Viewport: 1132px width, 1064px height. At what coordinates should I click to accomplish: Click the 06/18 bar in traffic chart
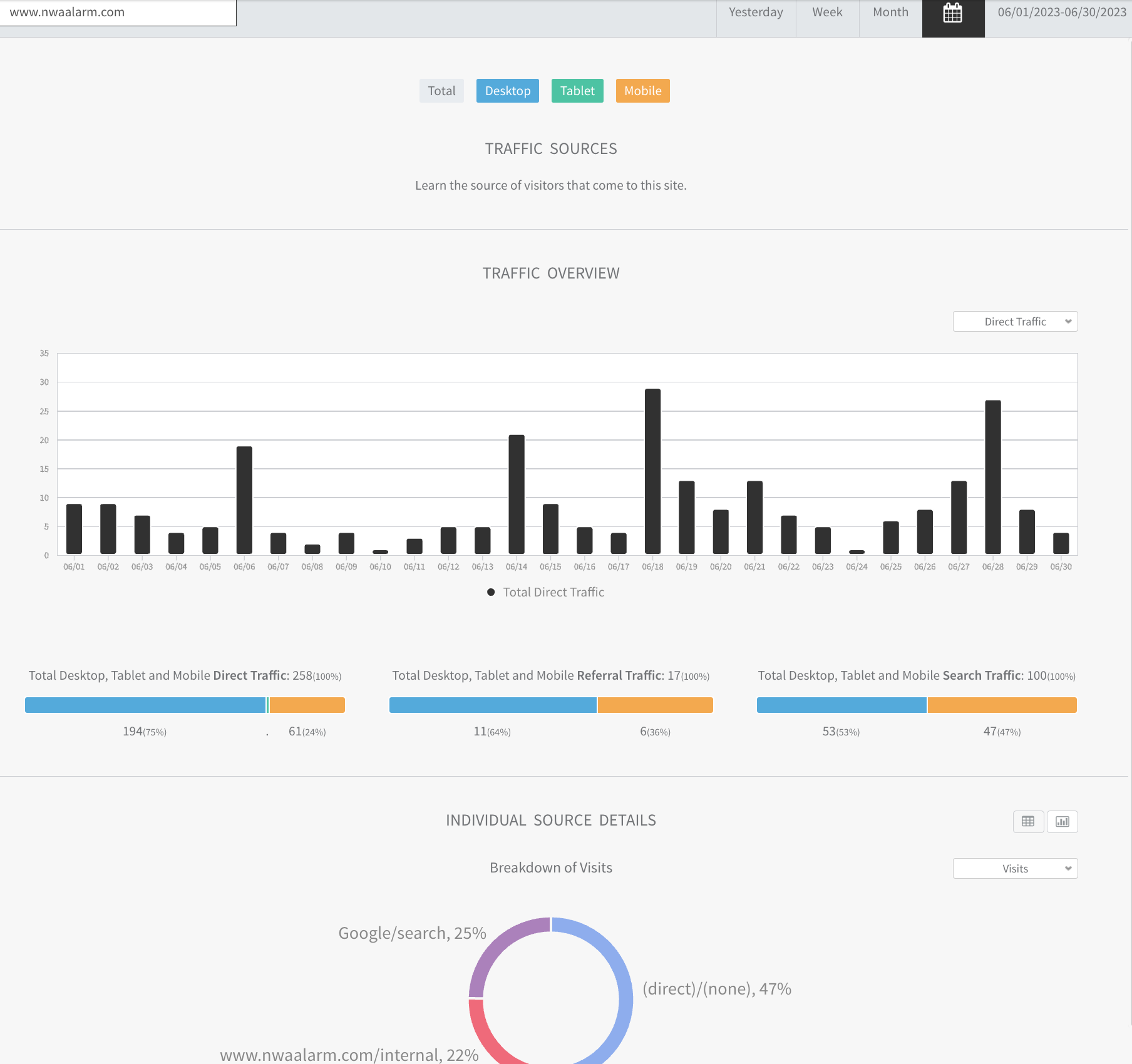(652, 471)
